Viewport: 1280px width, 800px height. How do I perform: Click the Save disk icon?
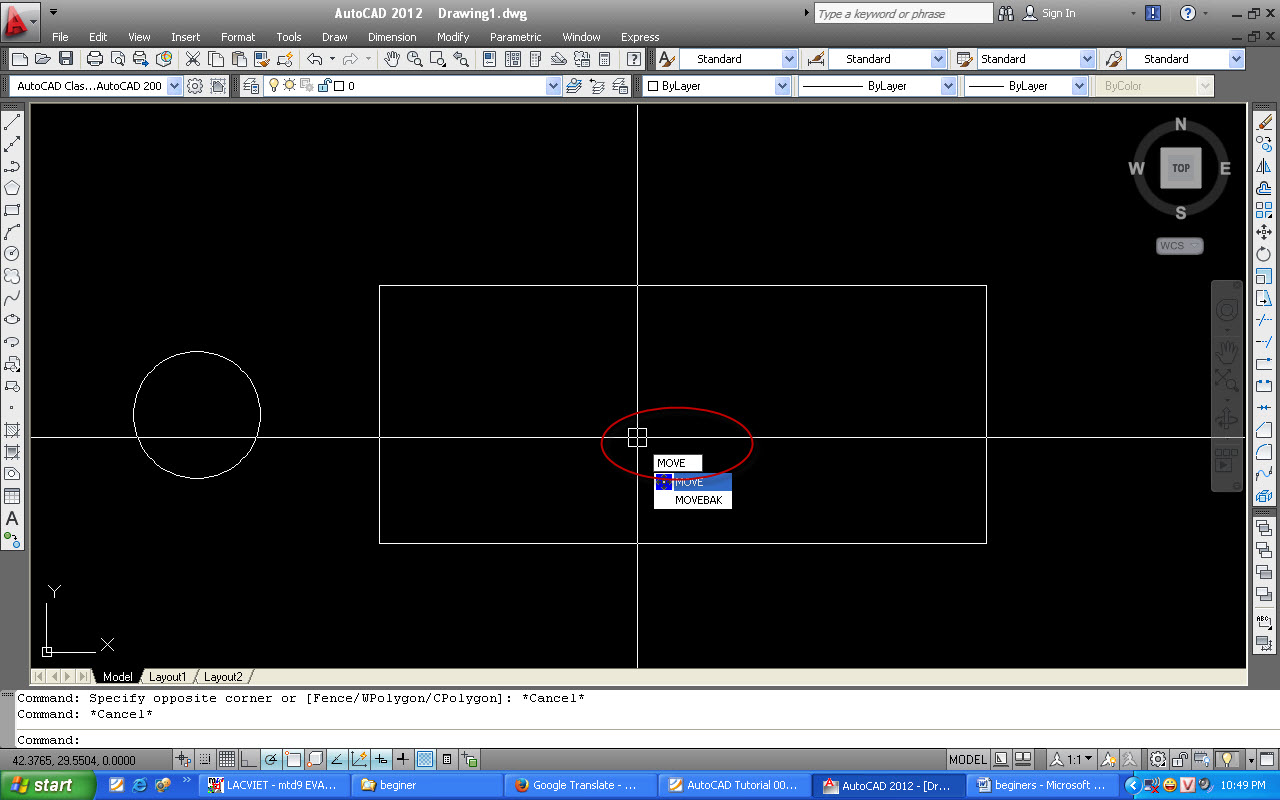(x=66, y=59)
